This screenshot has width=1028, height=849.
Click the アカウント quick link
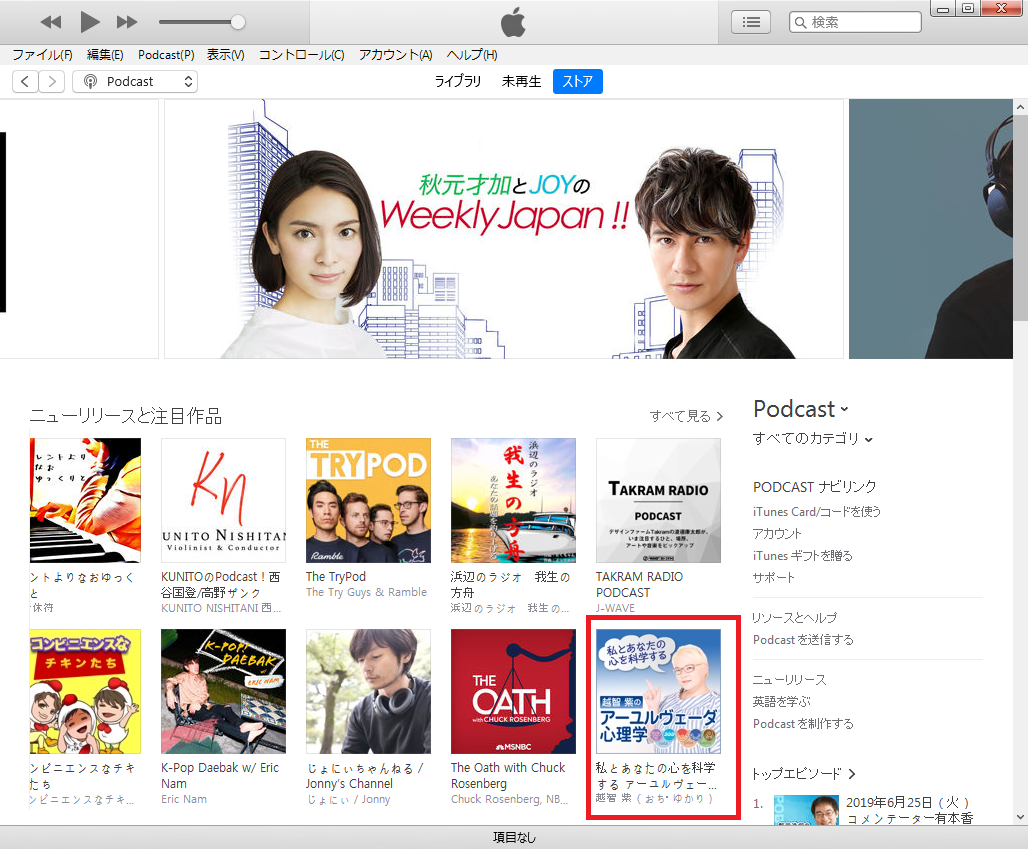[777, 534]
